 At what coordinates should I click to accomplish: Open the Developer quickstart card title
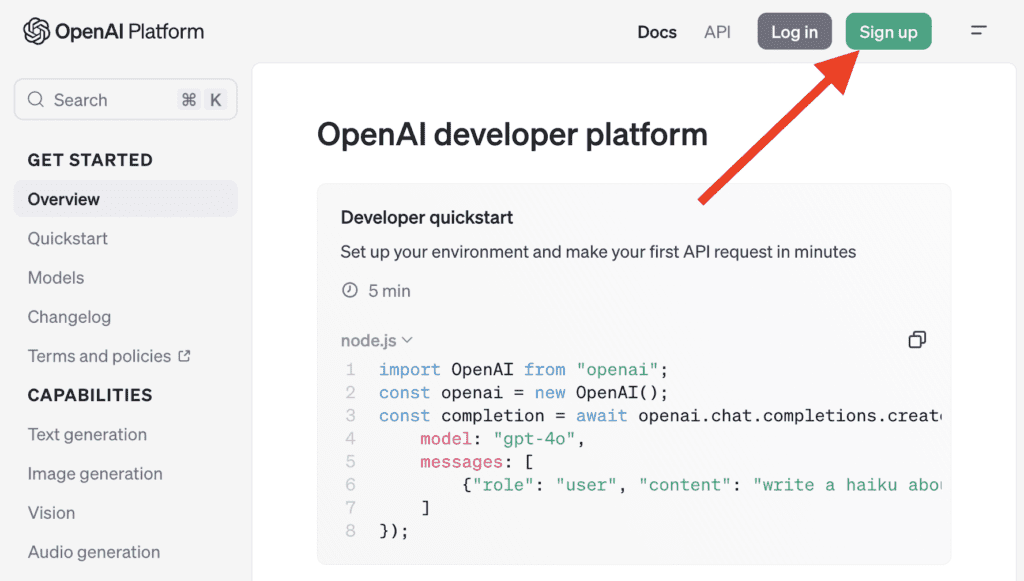coord(426,217)
